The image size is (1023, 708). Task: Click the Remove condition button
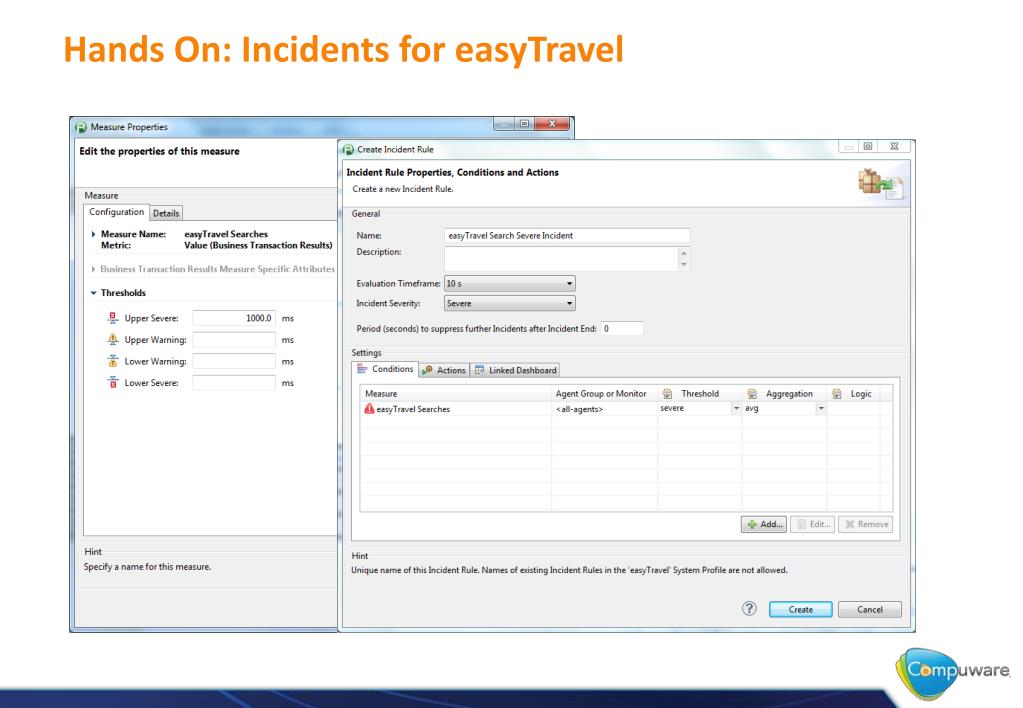(x=866, y=524)
